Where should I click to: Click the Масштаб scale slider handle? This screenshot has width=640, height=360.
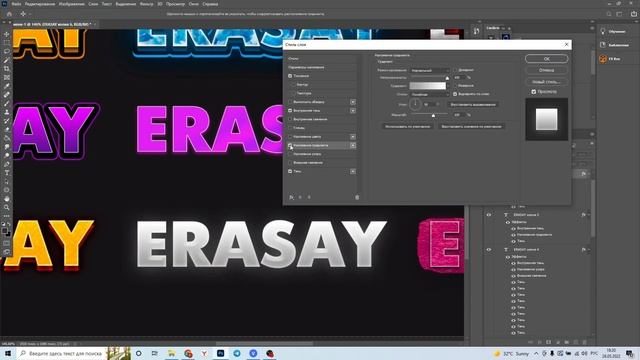pyautogui.click(x=433, y=116)
